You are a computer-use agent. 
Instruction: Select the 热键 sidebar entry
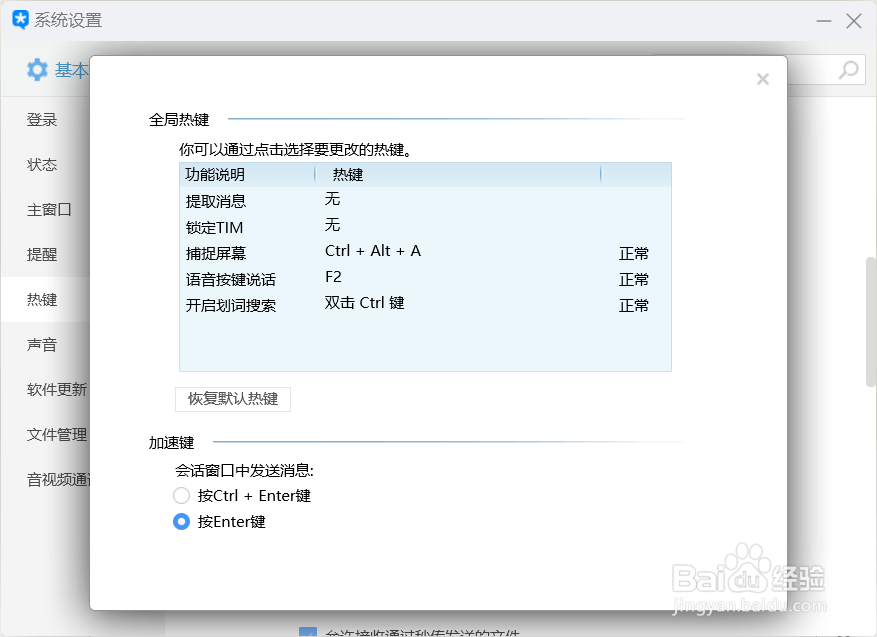click(x=42, y=299)
